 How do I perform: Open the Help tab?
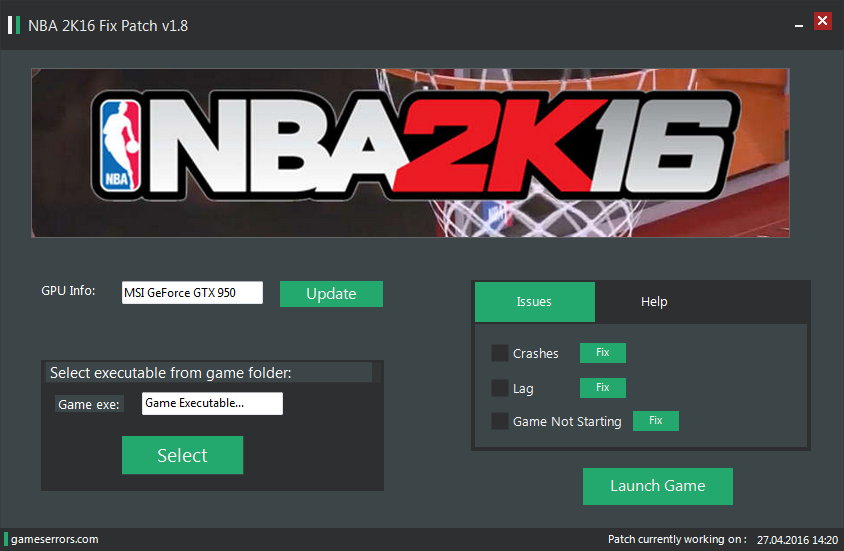coord(654,302)
